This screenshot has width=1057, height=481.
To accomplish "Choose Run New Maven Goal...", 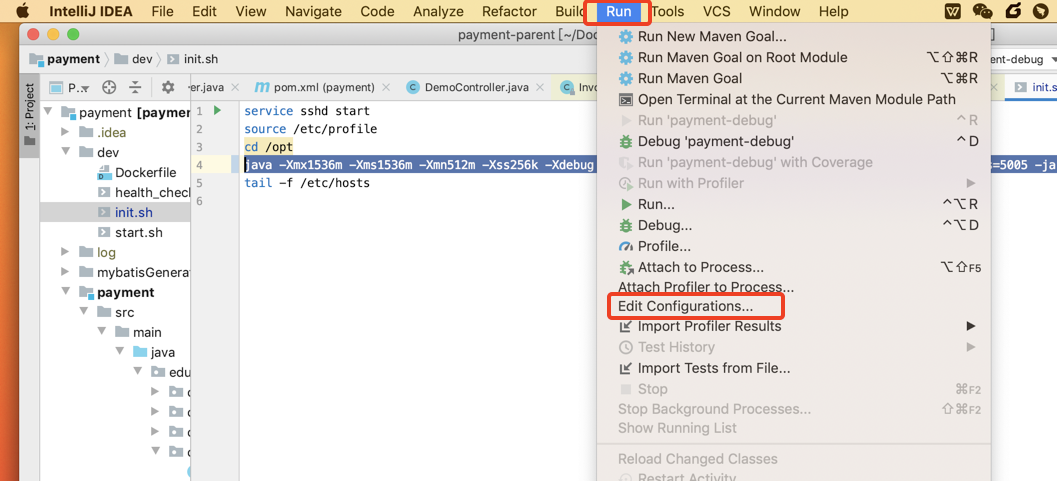I will [x=793, y=36].
